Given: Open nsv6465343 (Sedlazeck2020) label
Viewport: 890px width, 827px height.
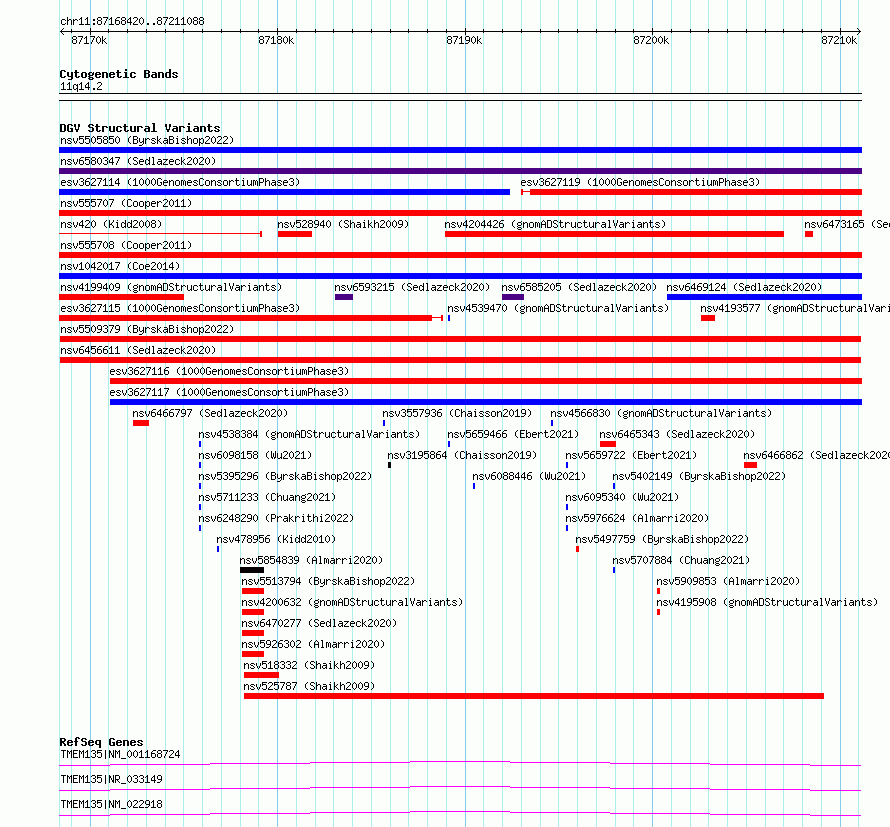Looking at the screenshot, I should (677, 434).
